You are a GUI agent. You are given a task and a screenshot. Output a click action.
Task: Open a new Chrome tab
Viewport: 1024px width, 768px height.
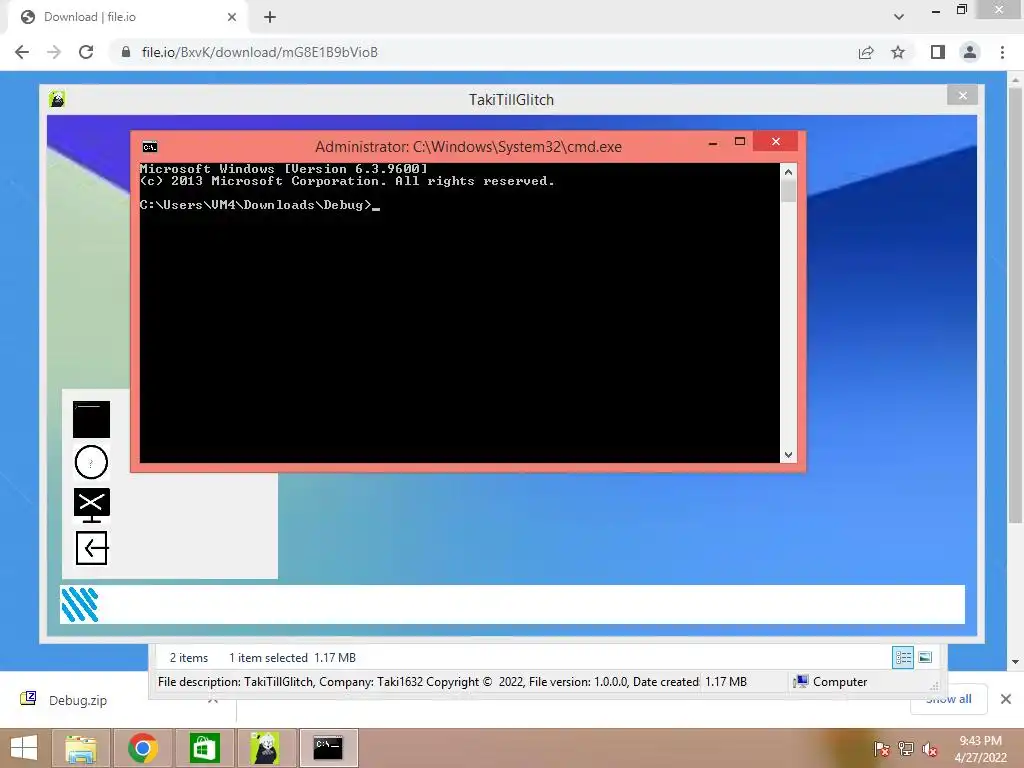coord(270,17)
